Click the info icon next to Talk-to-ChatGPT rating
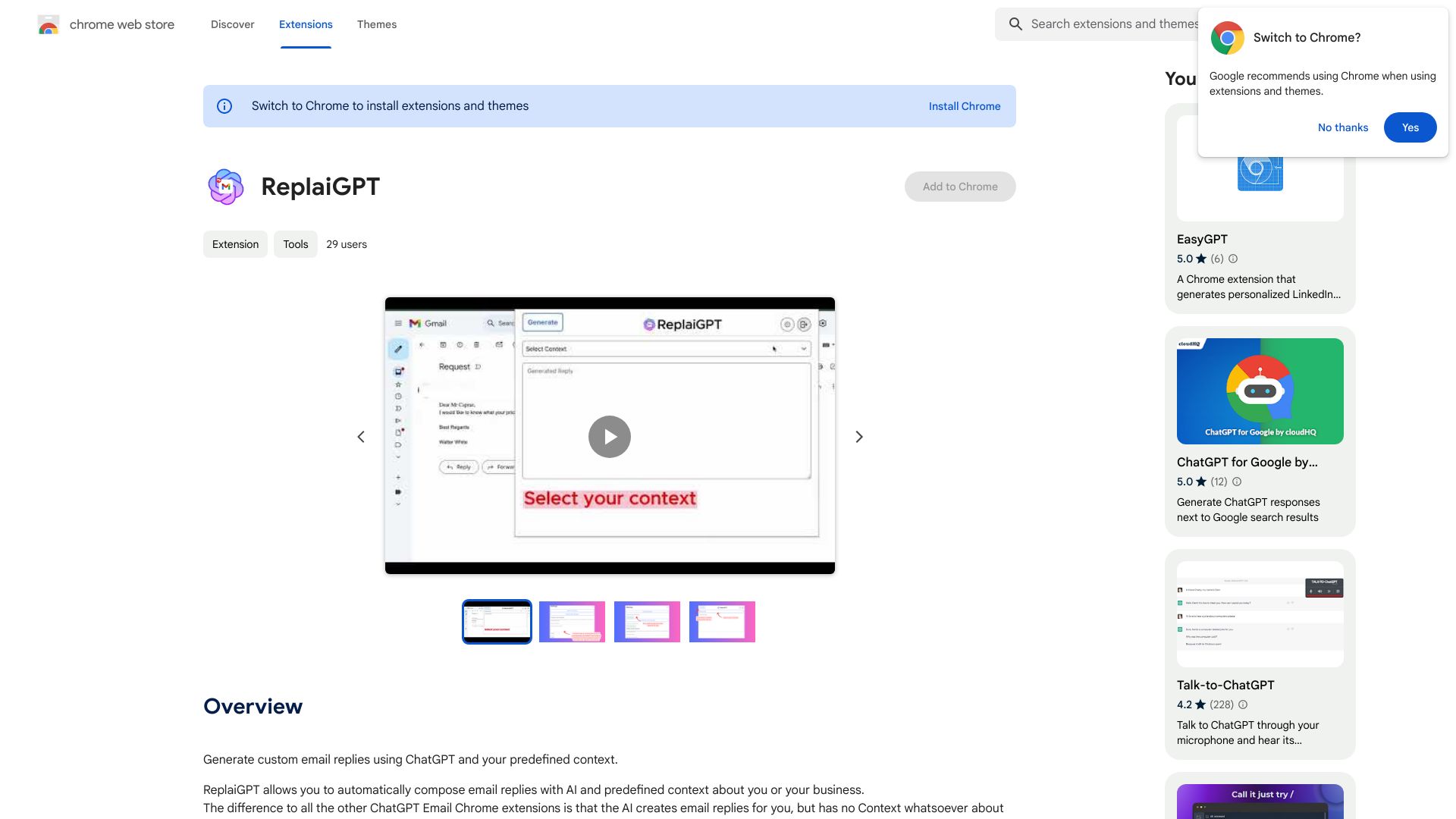This screenshot has height=819, width=1456. click(x=1243, y=704)
